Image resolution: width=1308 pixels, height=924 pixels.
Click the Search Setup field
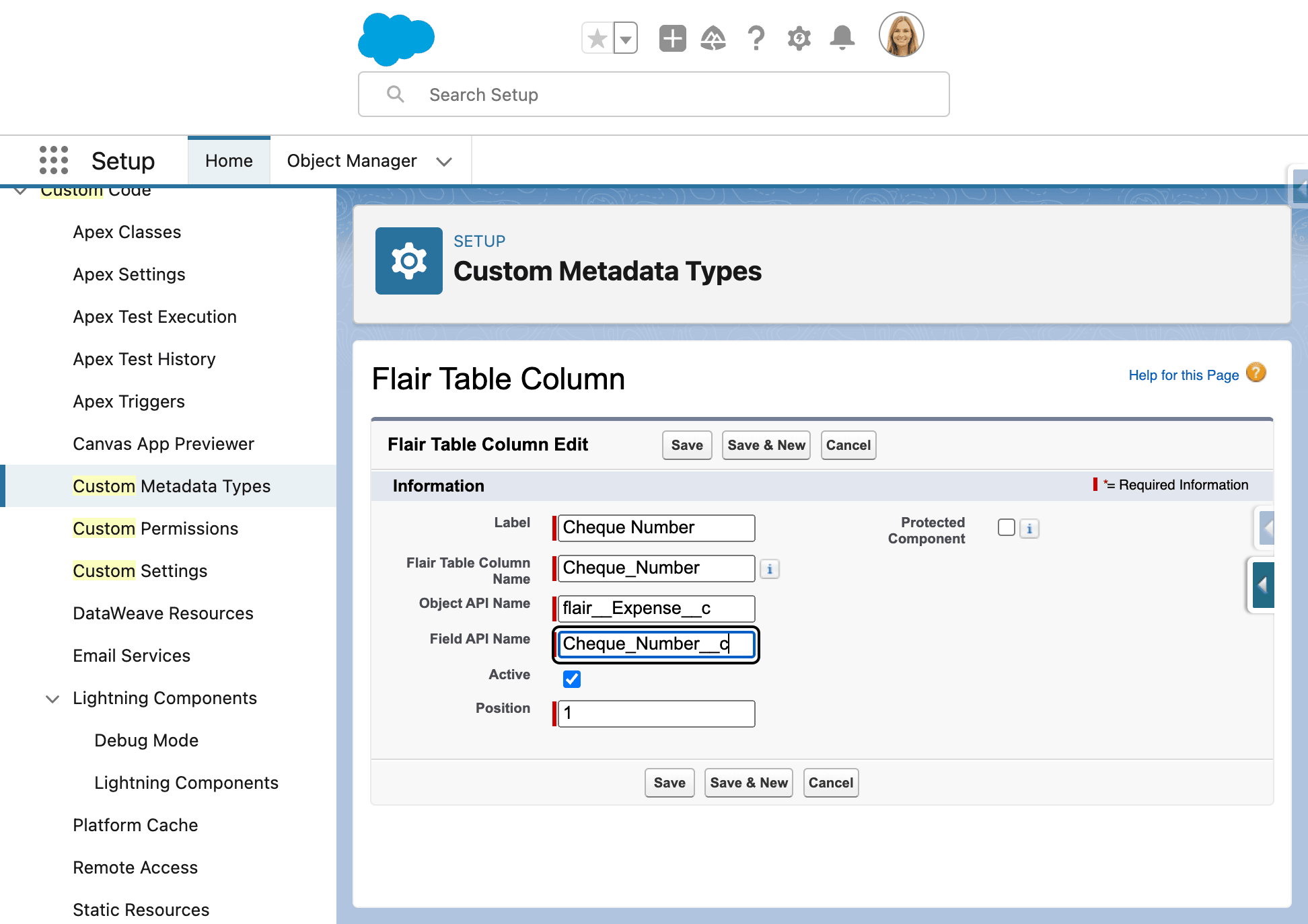pos(653,95)
